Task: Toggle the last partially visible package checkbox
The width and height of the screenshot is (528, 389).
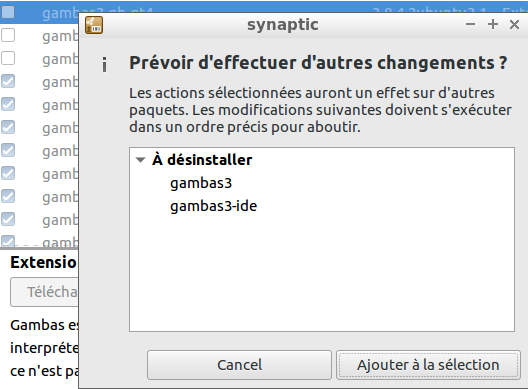Action: (x=8, y=241)
